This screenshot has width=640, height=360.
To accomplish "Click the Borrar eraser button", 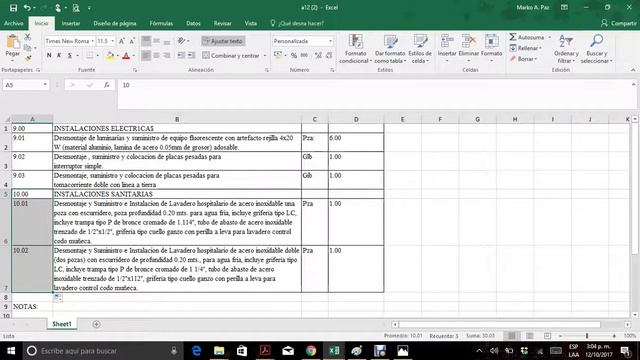I will 524,59.
